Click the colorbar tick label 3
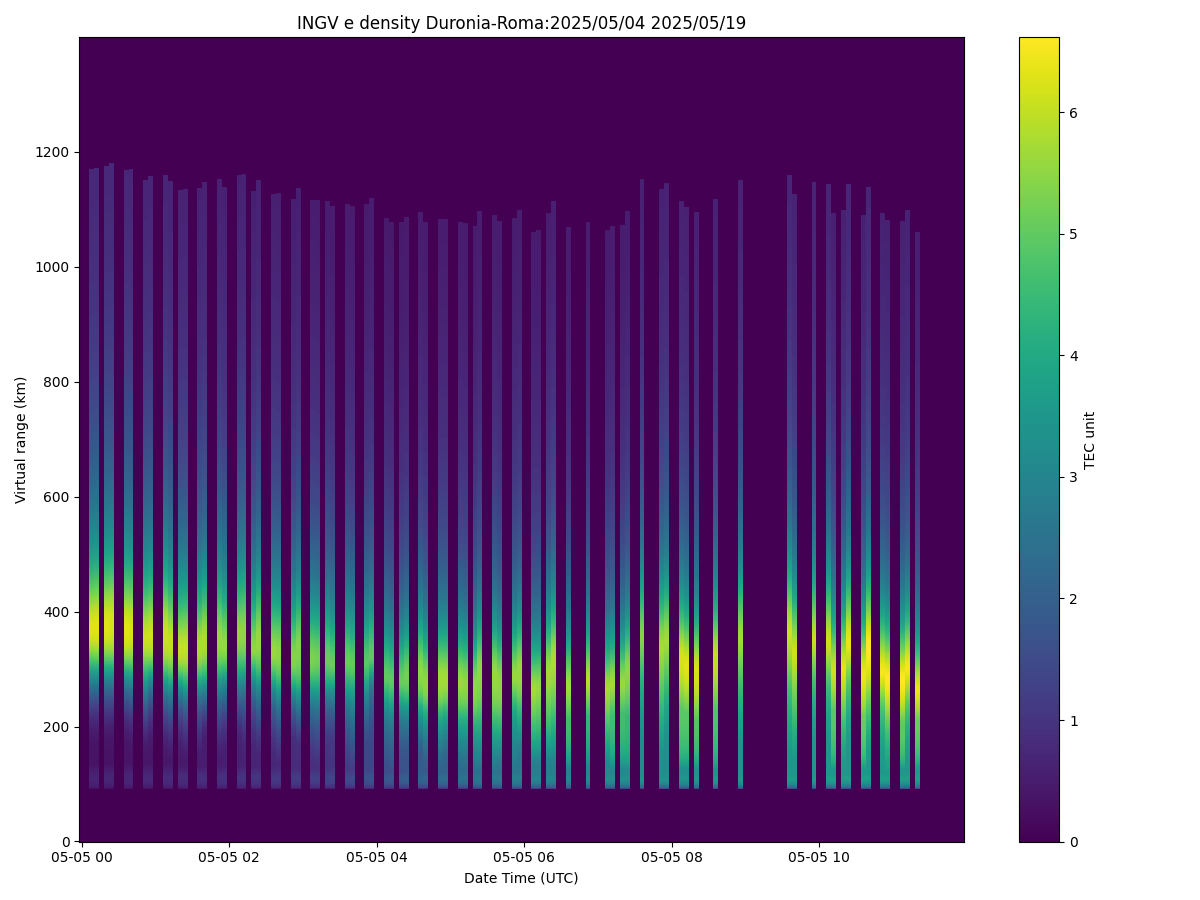1200x900 pixels. click(1073, 477)
